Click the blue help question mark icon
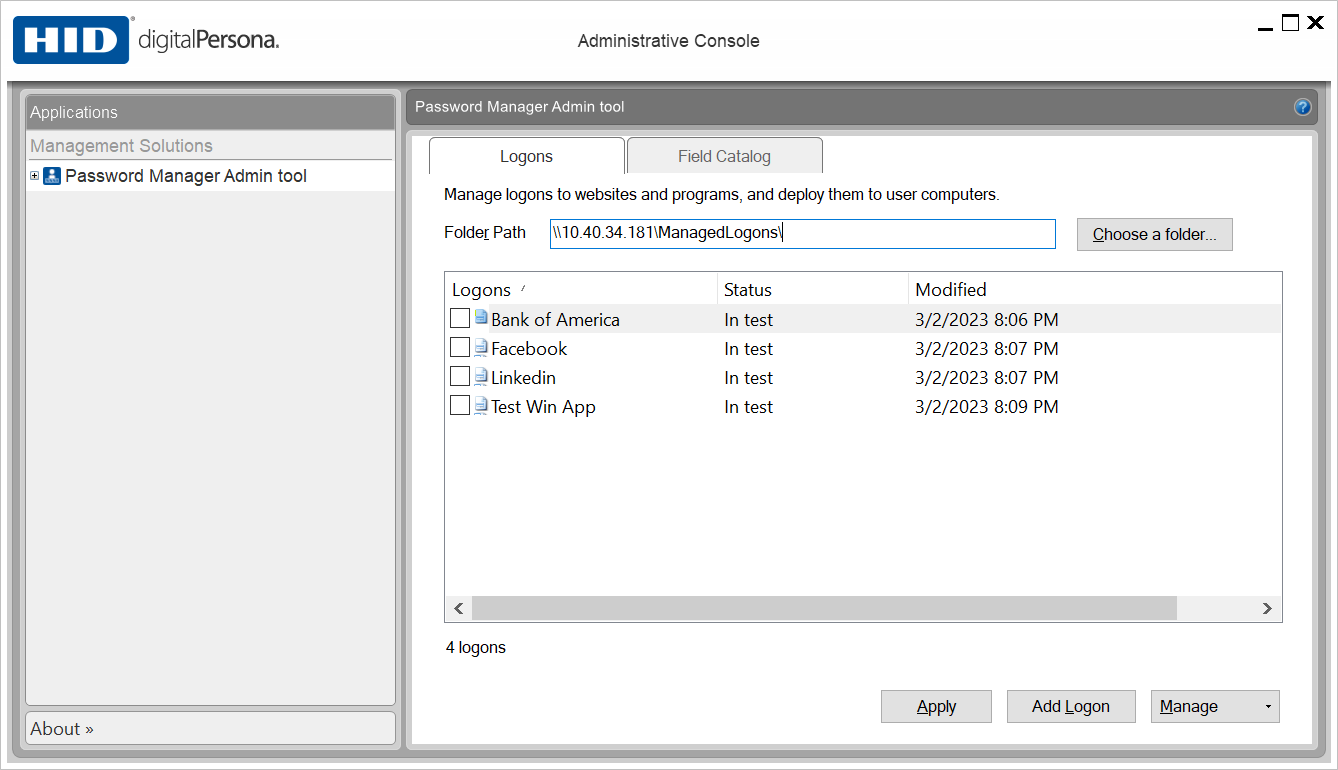The height and width of the screenshot is (770, 1338). point(1302,107)
